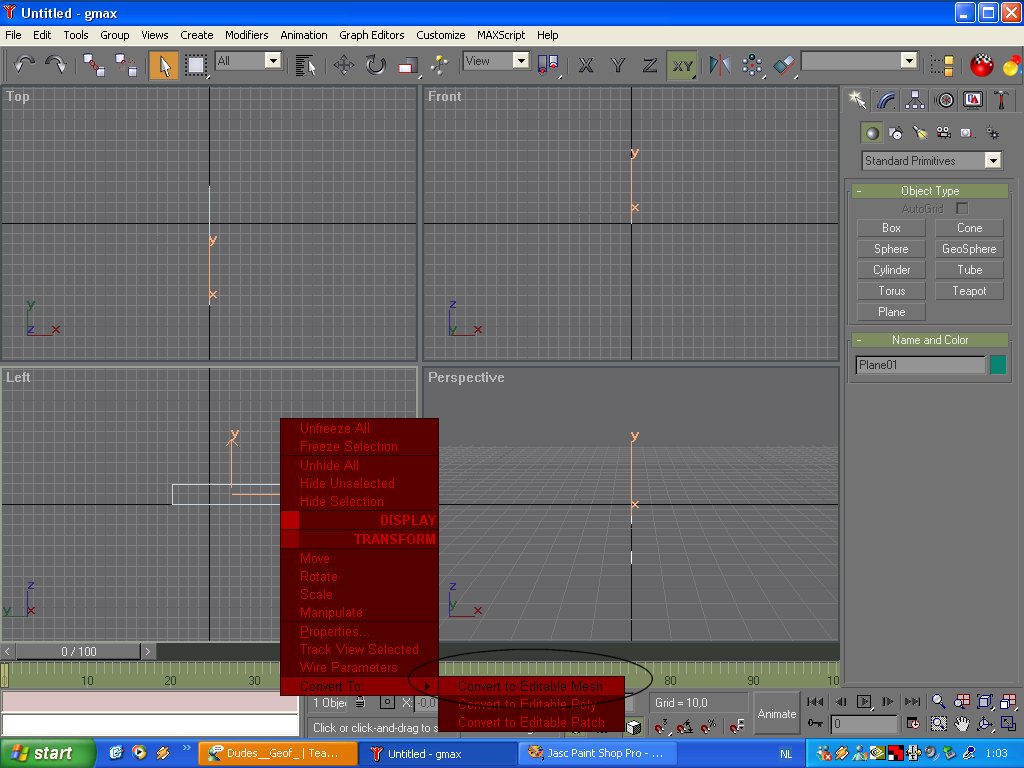
Task: Toggle the AutoGrid checkbox
Action: click(x=962, y=208)
